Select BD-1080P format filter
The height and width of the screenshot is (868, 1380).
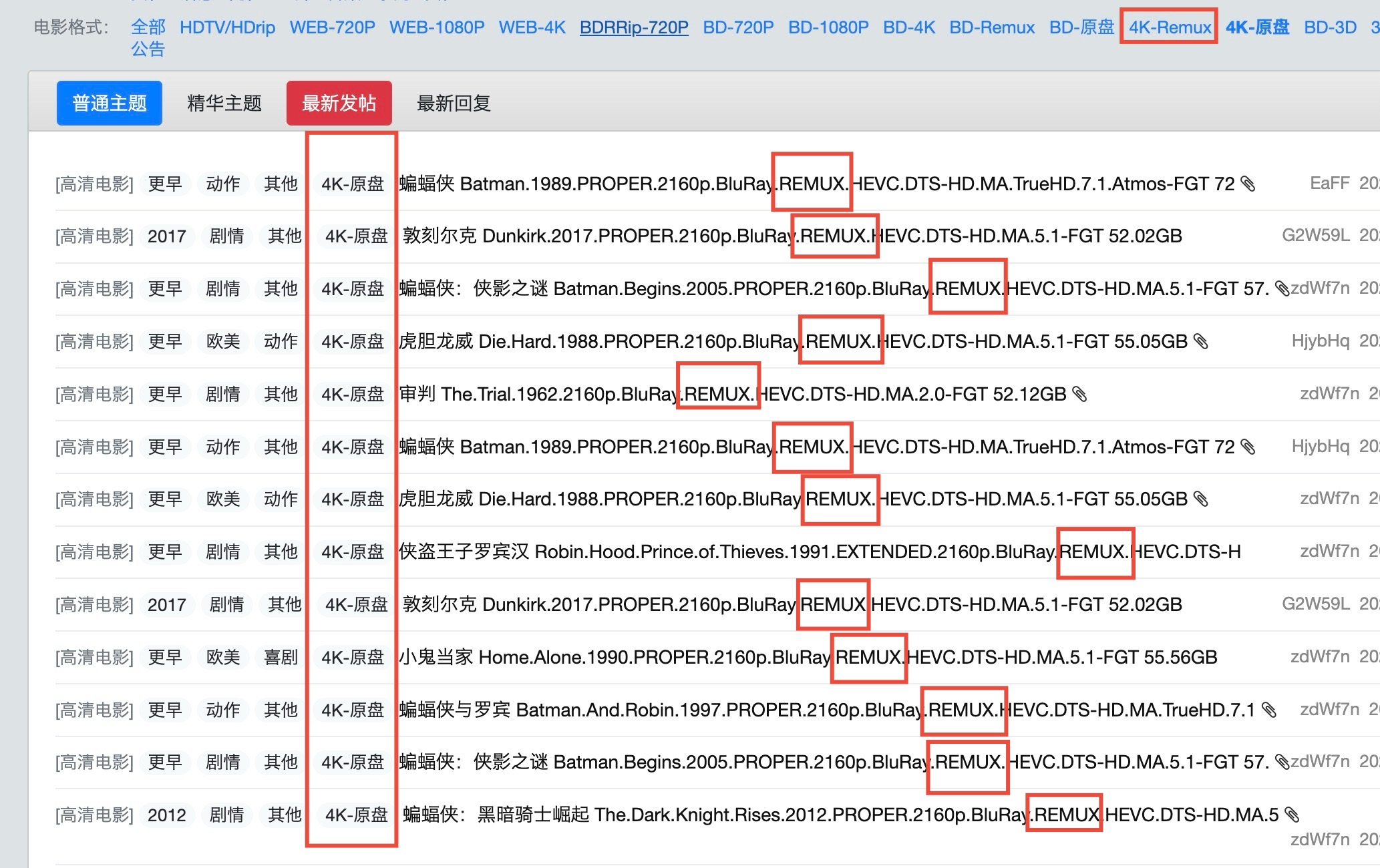[x=828, y=27]
